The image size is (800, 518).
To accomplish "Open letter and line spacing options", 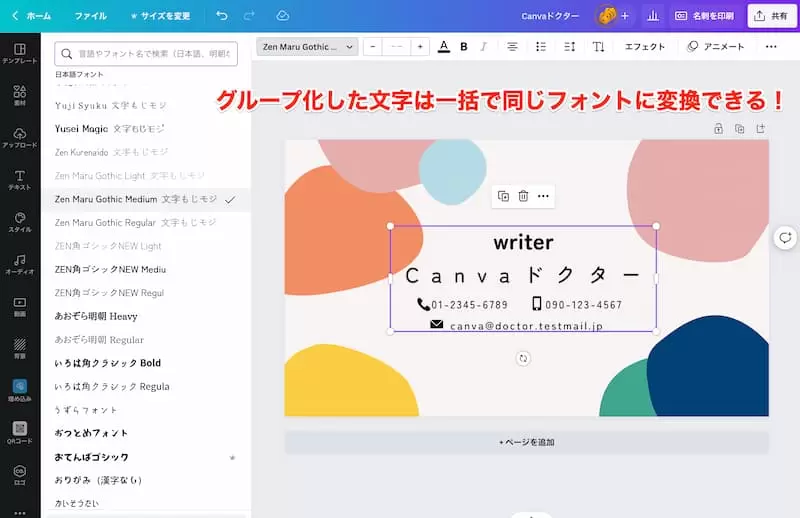I will (569, 47).
